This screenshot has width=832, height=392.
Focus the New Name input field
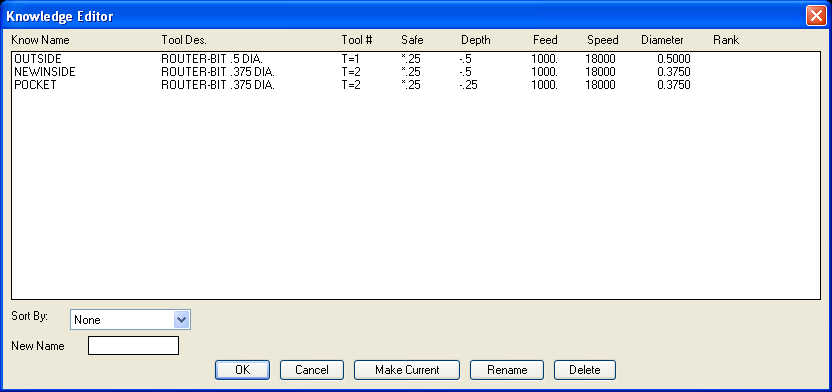point(133,345)
